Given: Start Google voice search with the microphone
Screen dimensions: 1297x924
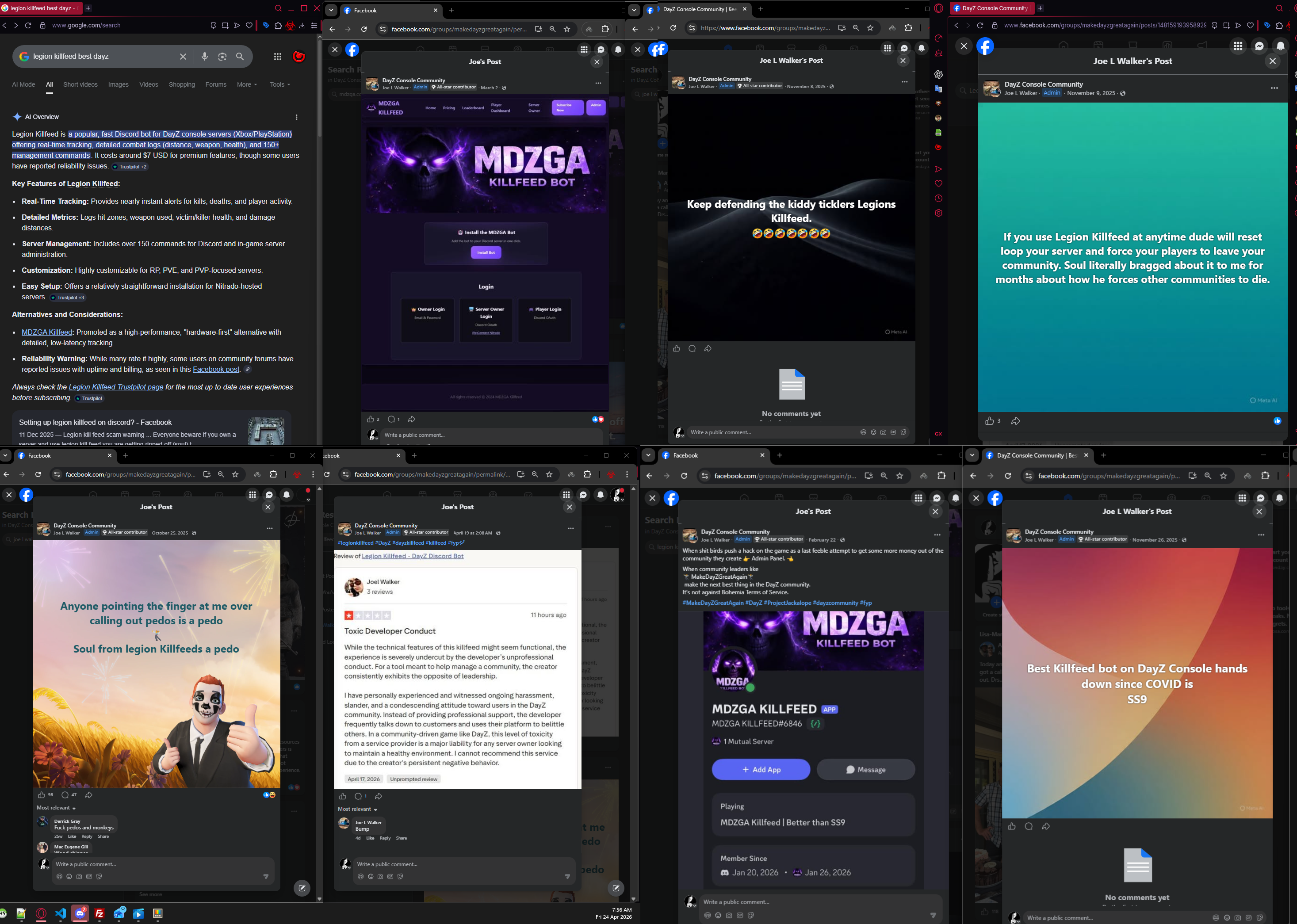Looking at the screenshot, I should pos(205,56).
